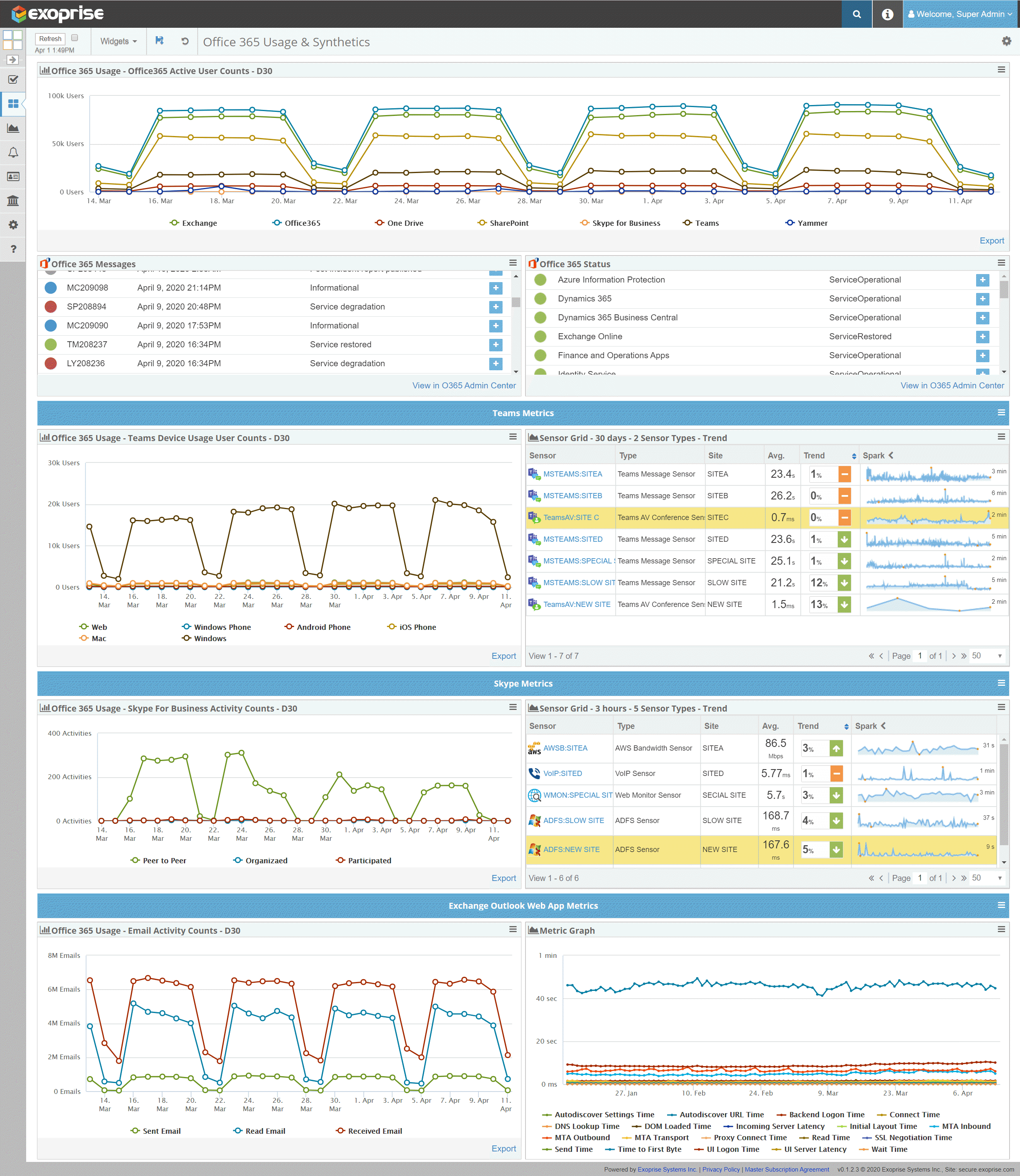Image resolution: width=1020 pixels, height=1176 pixels.
Task: Expand the MC209098 message details
Action: click(496, 288)
